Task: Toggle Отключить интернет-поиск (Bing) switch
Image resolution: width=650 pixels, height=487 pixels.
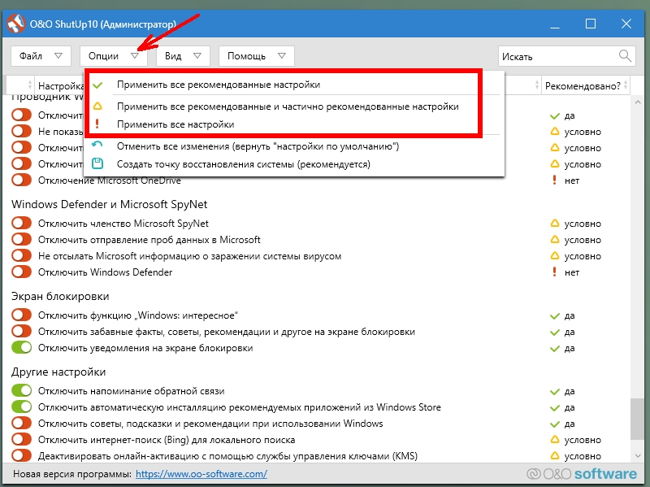Action: (22, 439)
